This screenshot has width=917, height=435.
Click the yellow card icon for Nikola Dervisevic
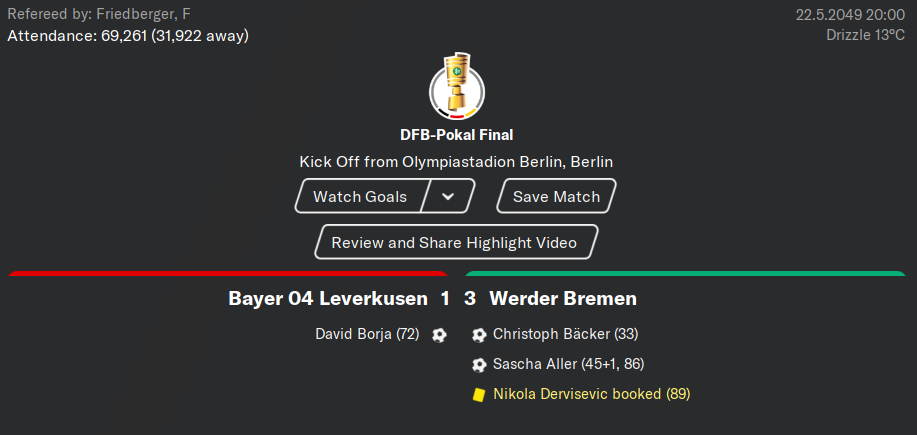pyautogui.click(x=479, y=395)
